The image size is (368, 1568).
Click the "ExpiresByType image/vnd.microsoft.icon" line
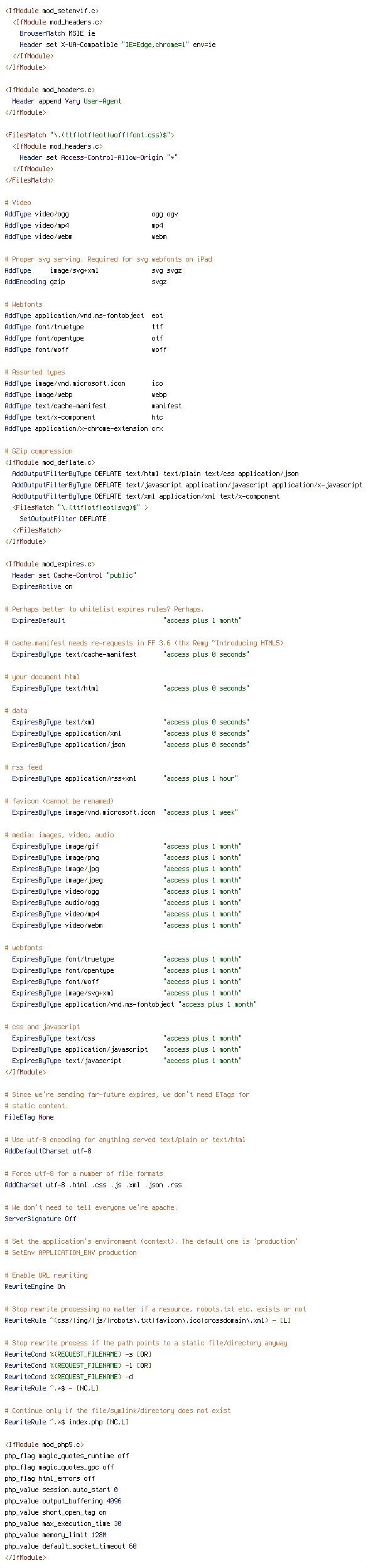125,812
